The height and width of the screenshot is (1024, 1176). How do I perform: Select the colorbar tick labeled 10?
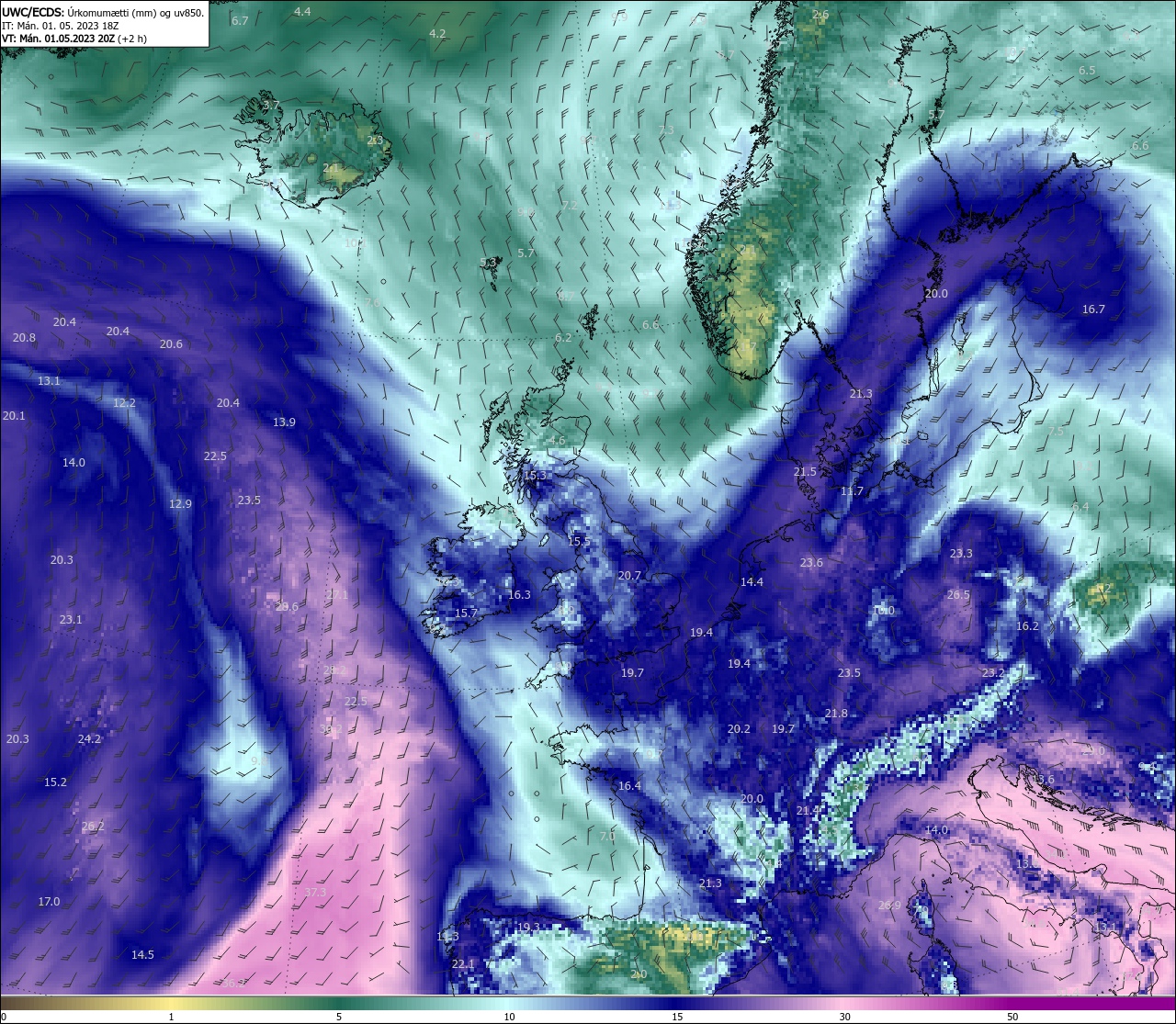click(509, 1017)
